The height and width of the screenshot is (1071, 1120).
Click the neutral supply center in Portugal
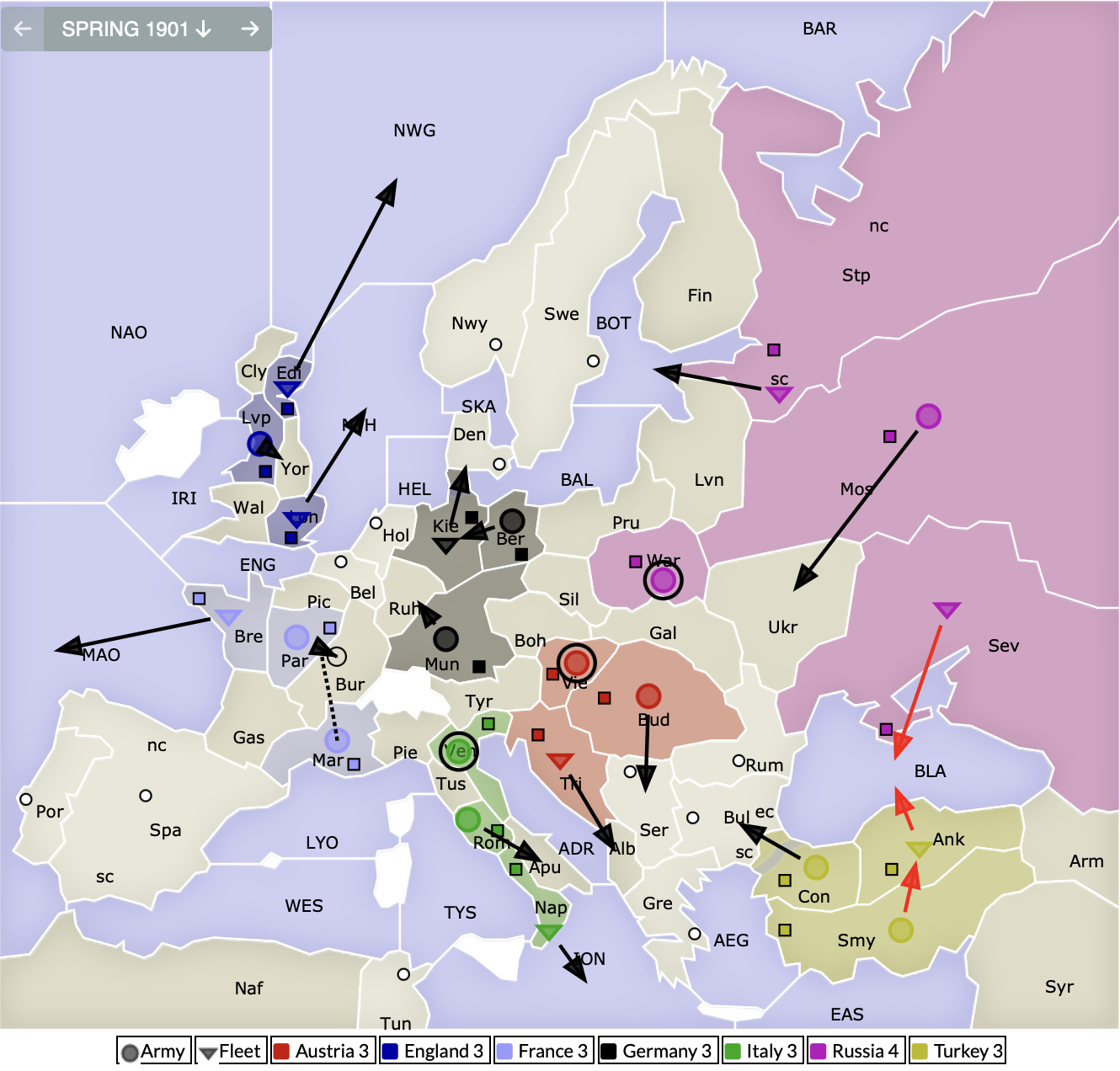click(26, 799)
